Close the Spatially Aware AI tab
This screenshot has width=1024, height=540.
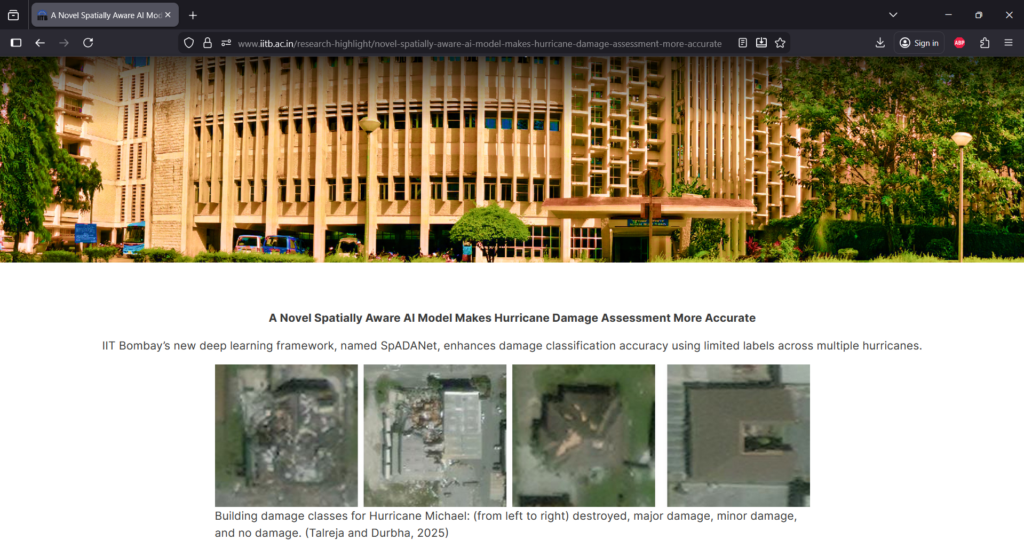168,15
